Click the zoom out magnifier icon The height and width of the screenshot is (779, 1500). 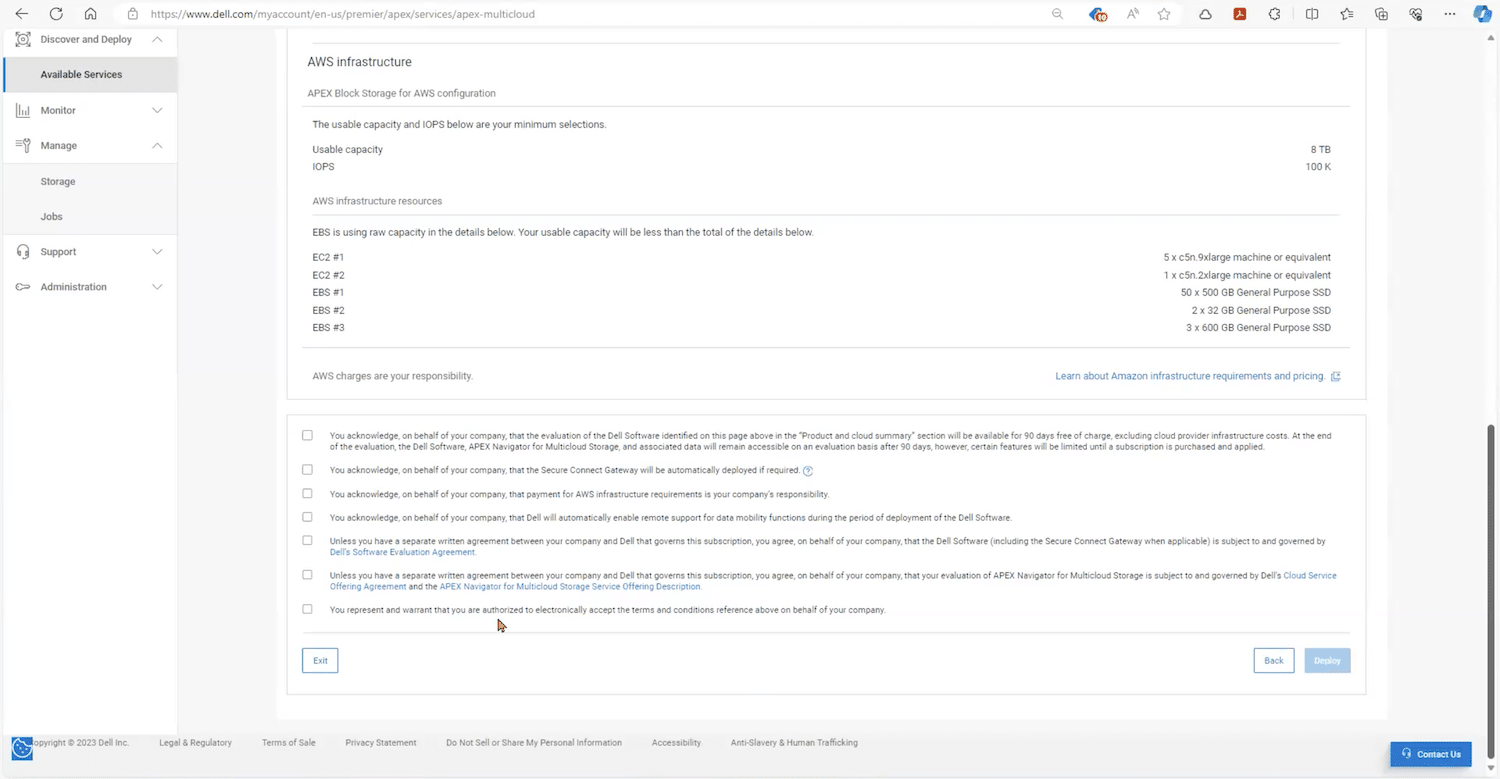(x=1057, y=14)
